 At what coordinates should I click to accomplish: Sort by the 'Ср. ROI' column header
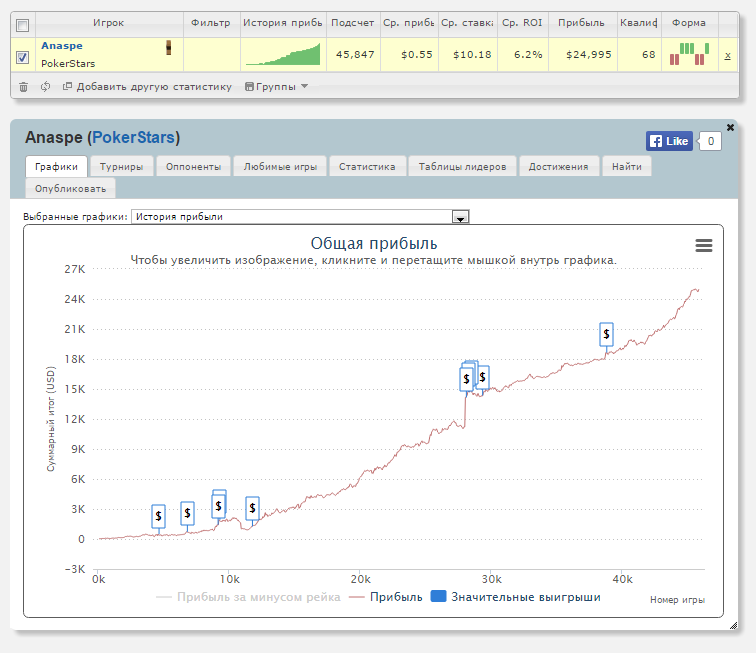[x=523, y=23]
